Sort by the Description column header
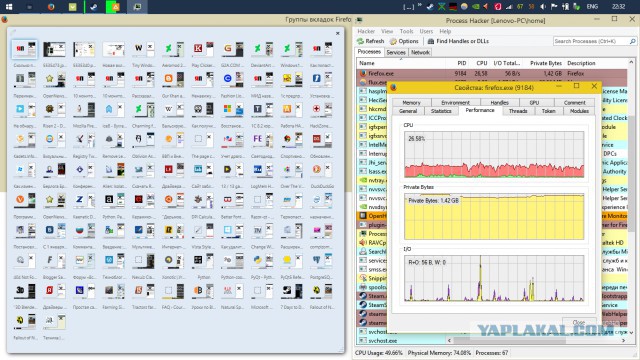 pos(596,63)
